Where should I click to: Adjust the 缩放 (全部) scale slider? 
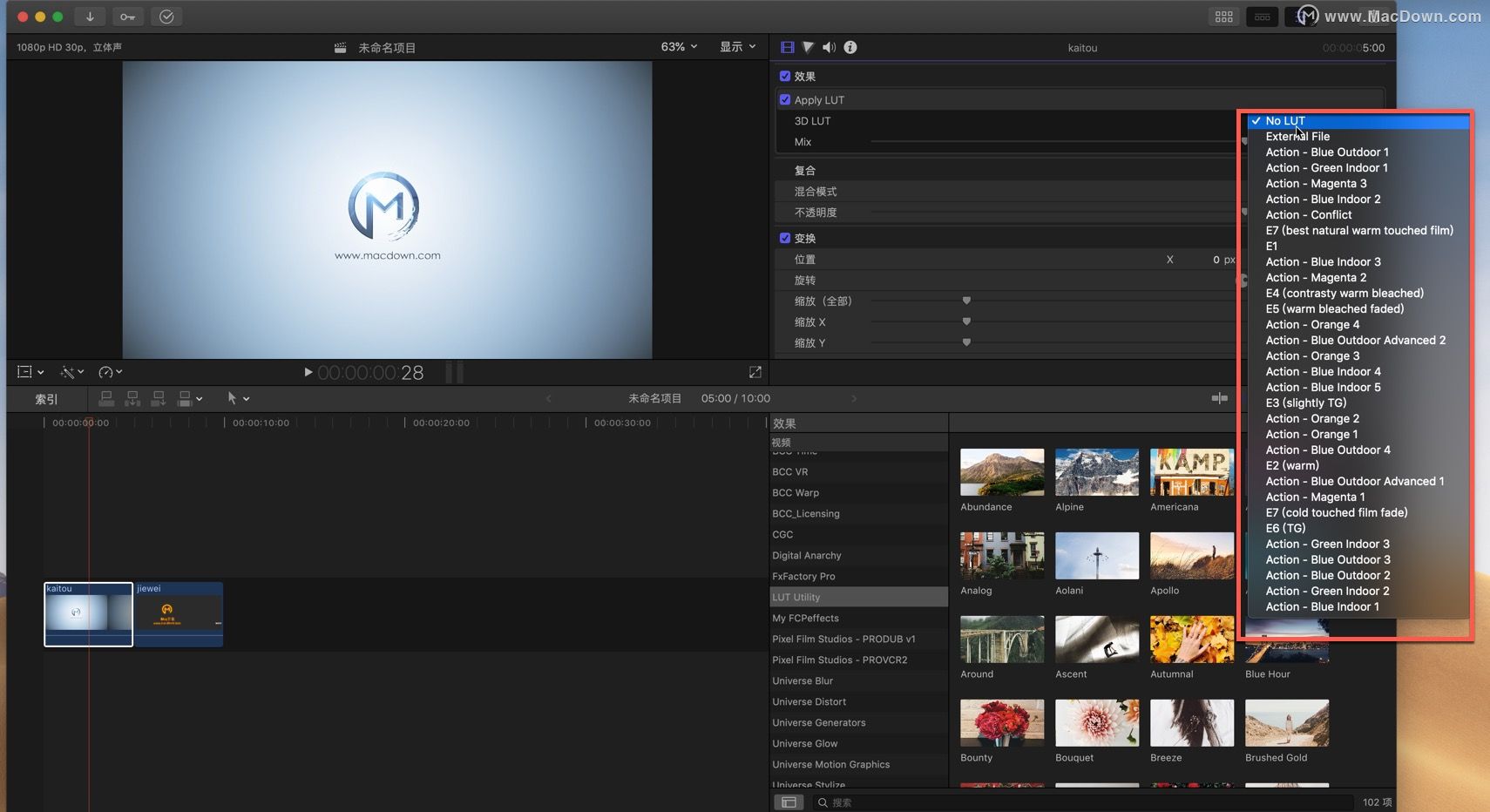(x=966, y=301)
